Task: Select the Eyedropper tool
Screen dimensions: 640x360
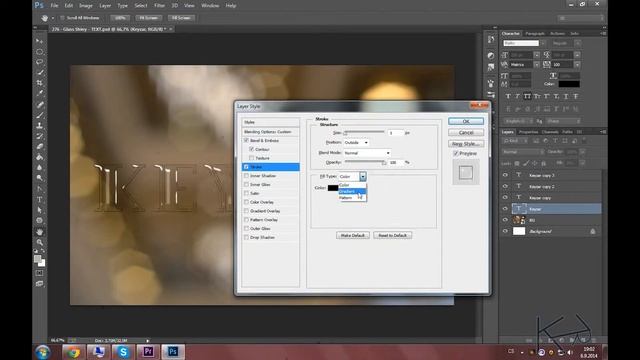Action: point(40,93)
